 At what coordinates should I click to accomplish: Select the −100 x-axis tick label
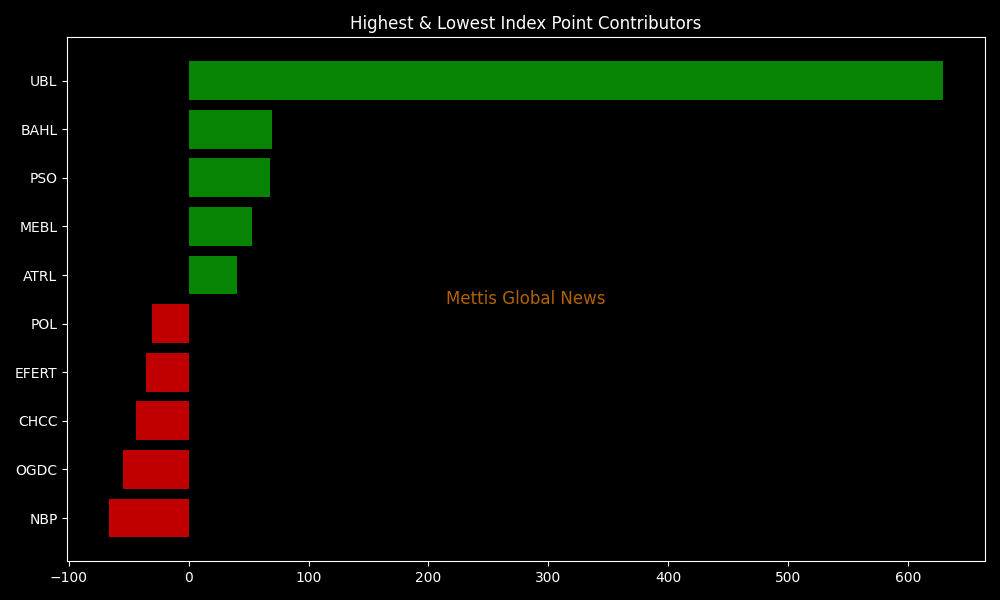pyautogui.click(x=68, y=578)
